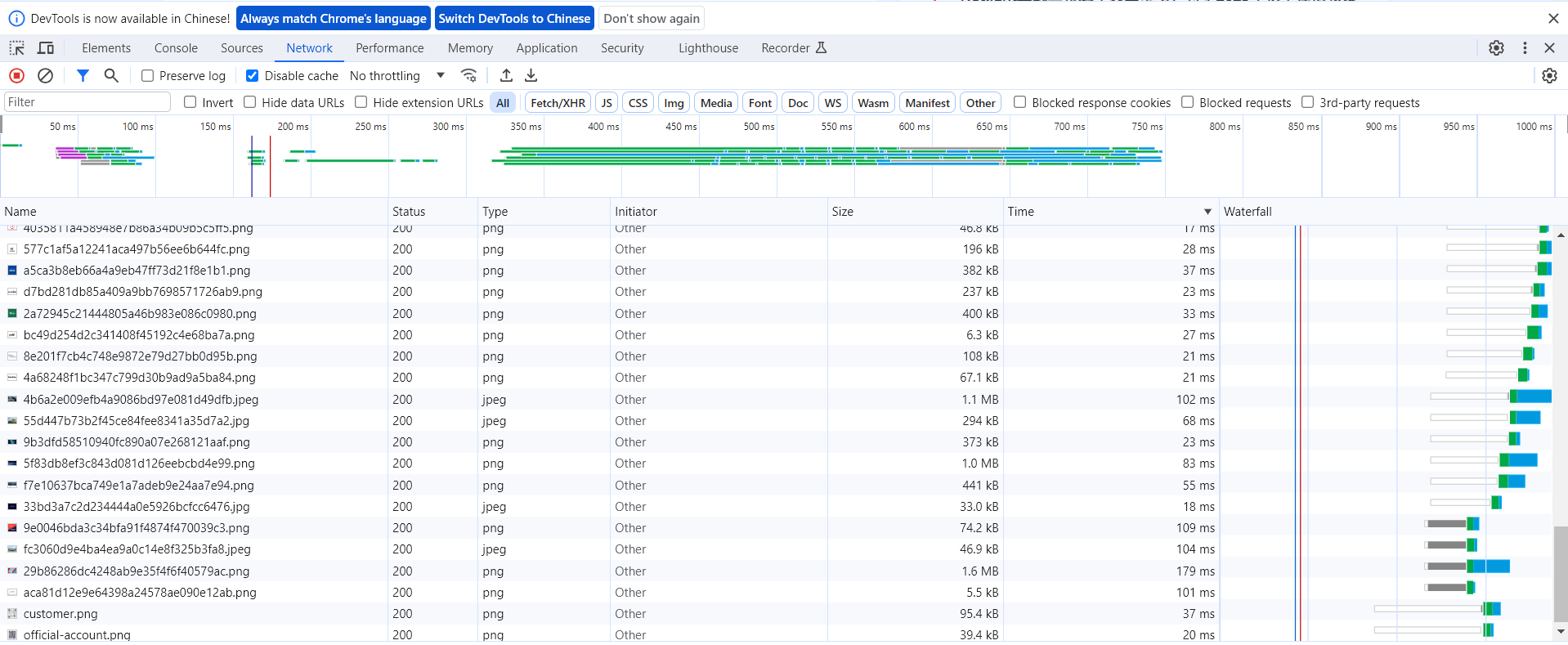
Task: Open Network panel settings gear
Action: (1549, 76)
